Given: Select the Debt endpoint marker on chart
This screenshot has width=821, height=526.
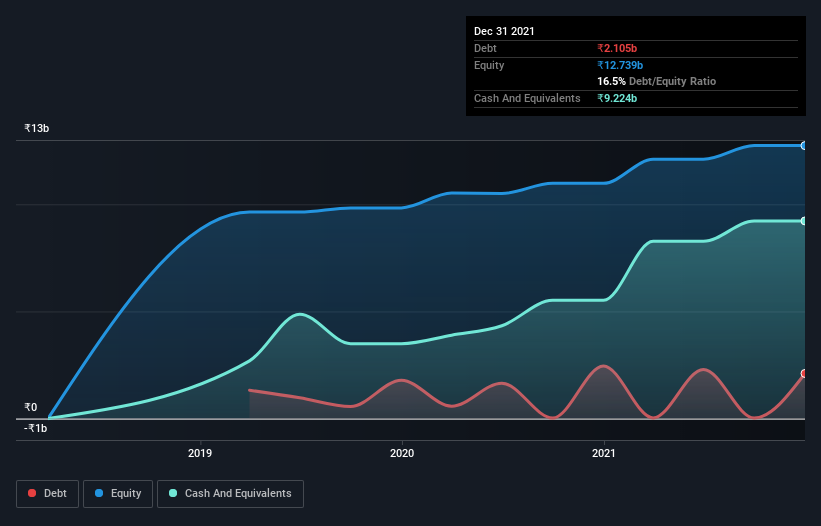Looking at the screenshot, I should click(x=804, y=373).
